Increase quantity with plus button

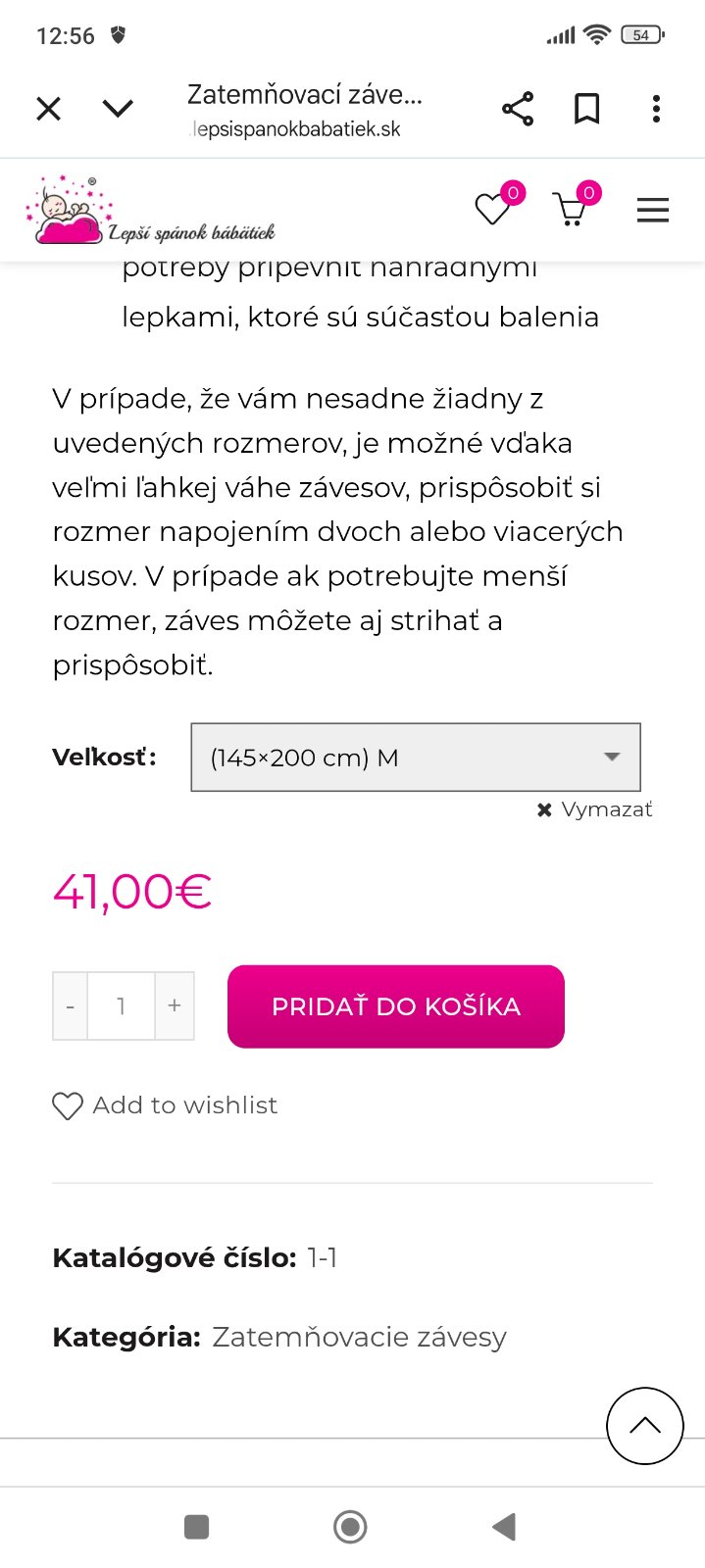[x=175, y=1006]
